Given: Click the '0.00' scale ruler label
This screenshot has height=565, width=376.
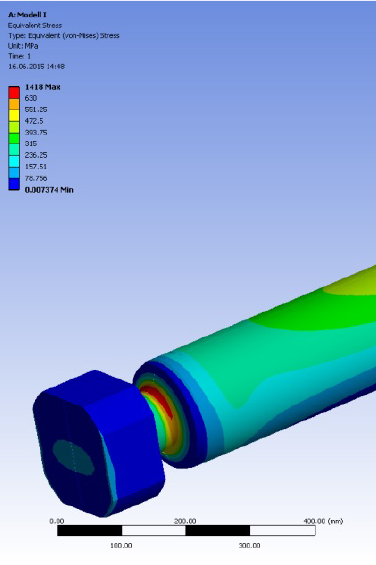Looking at the screenshot, I should tap(57, 521).
